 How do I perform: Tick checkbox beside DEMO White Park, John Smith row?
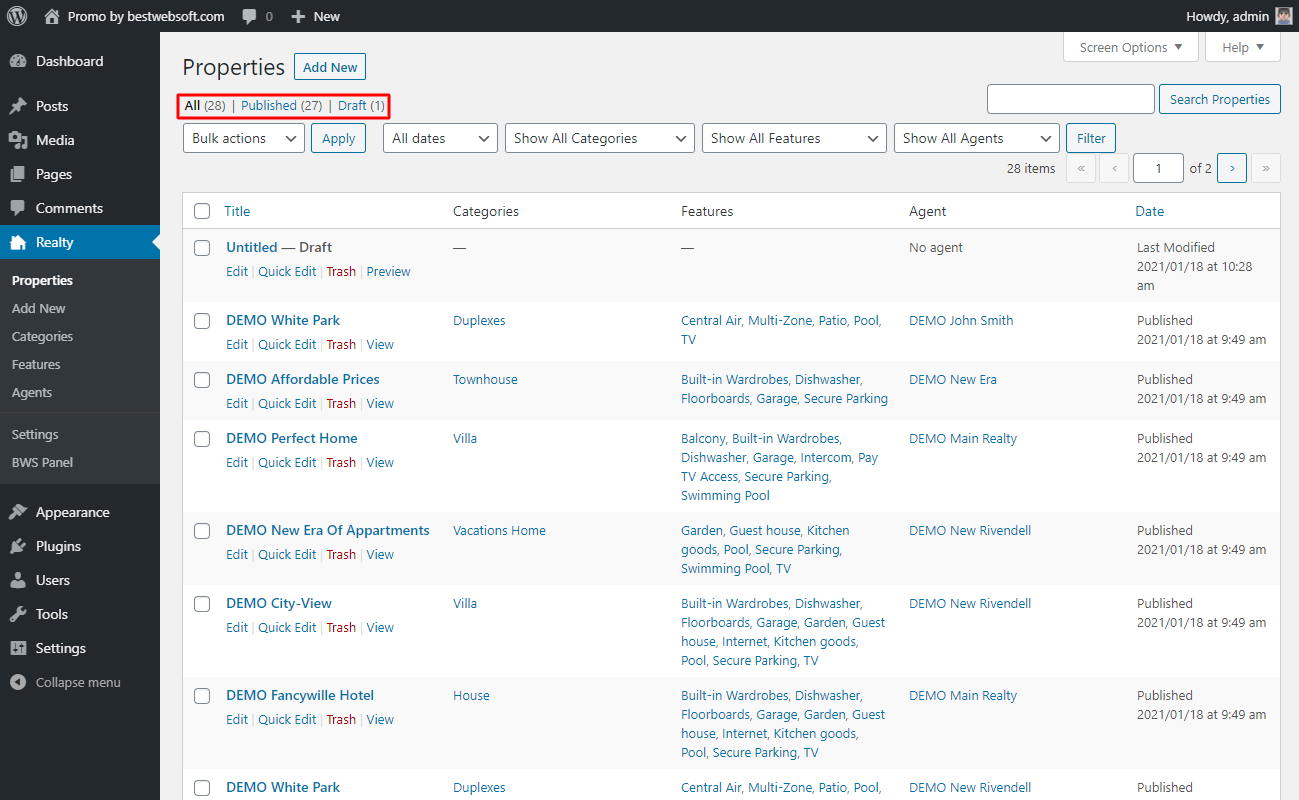point(202,320)
